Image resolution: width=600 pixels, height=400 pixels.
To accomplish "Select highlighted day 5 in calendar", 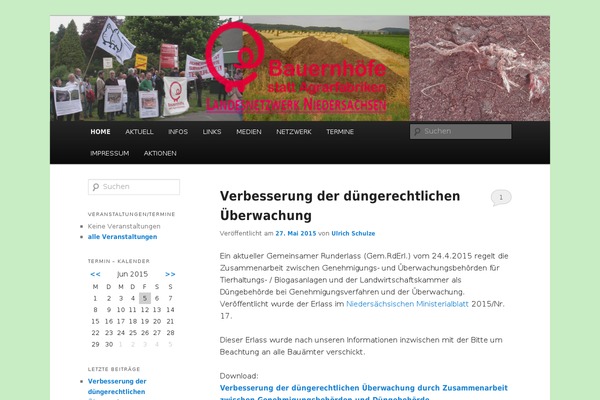I will coord(145,298).
